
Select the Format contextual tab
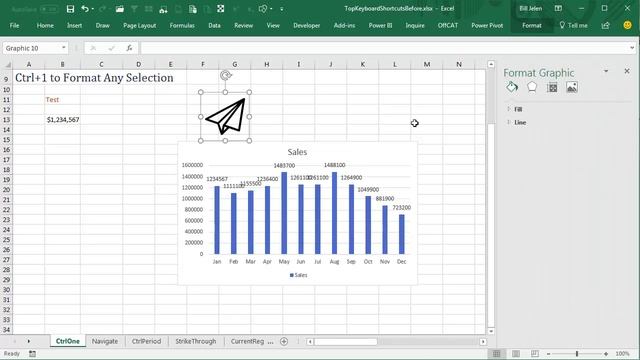(532, 25)
